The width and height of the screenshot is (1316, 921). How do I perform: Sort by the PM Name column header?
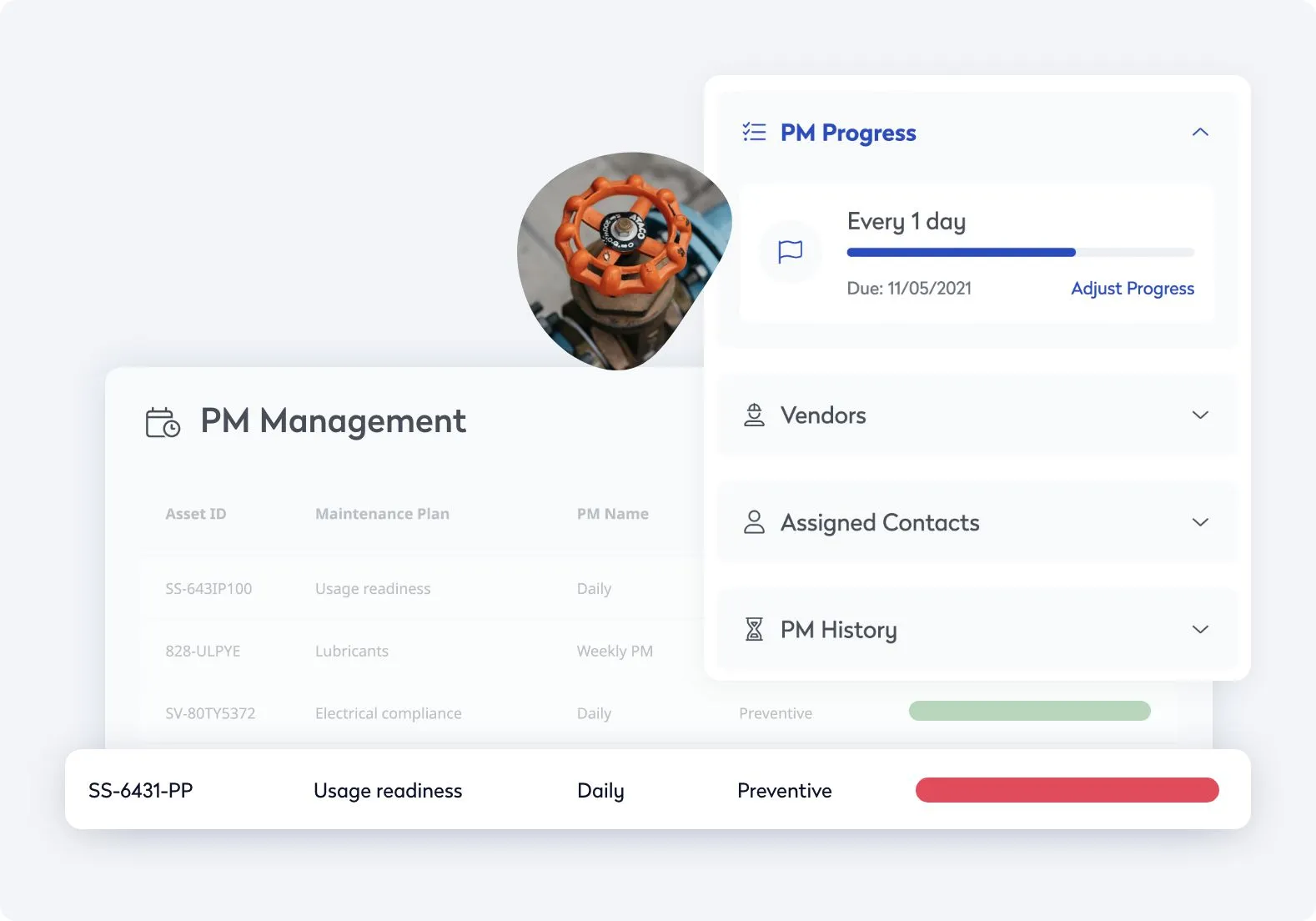[613, 514]
